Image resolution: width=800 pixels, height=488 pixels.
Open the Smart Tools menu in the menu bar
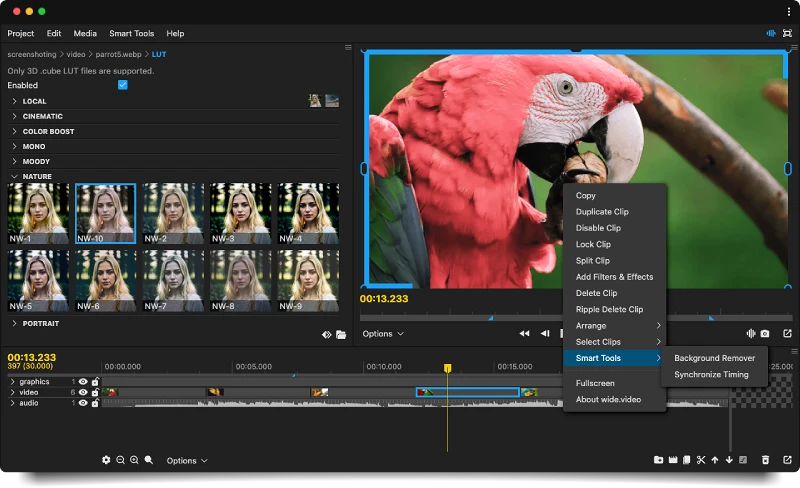(132, 33)
